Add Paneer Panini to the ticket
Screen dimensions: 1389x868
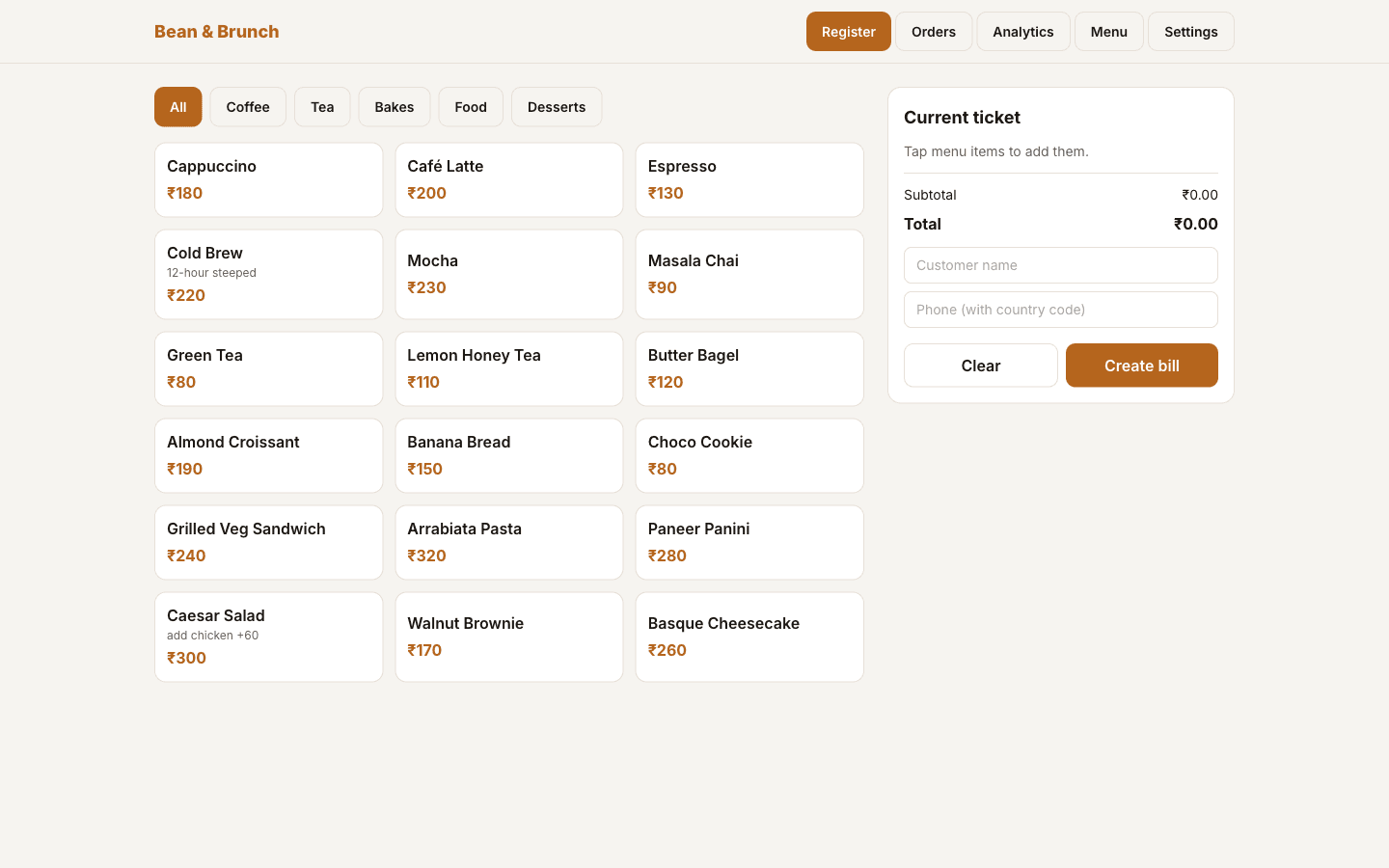(x=749, y=543)
